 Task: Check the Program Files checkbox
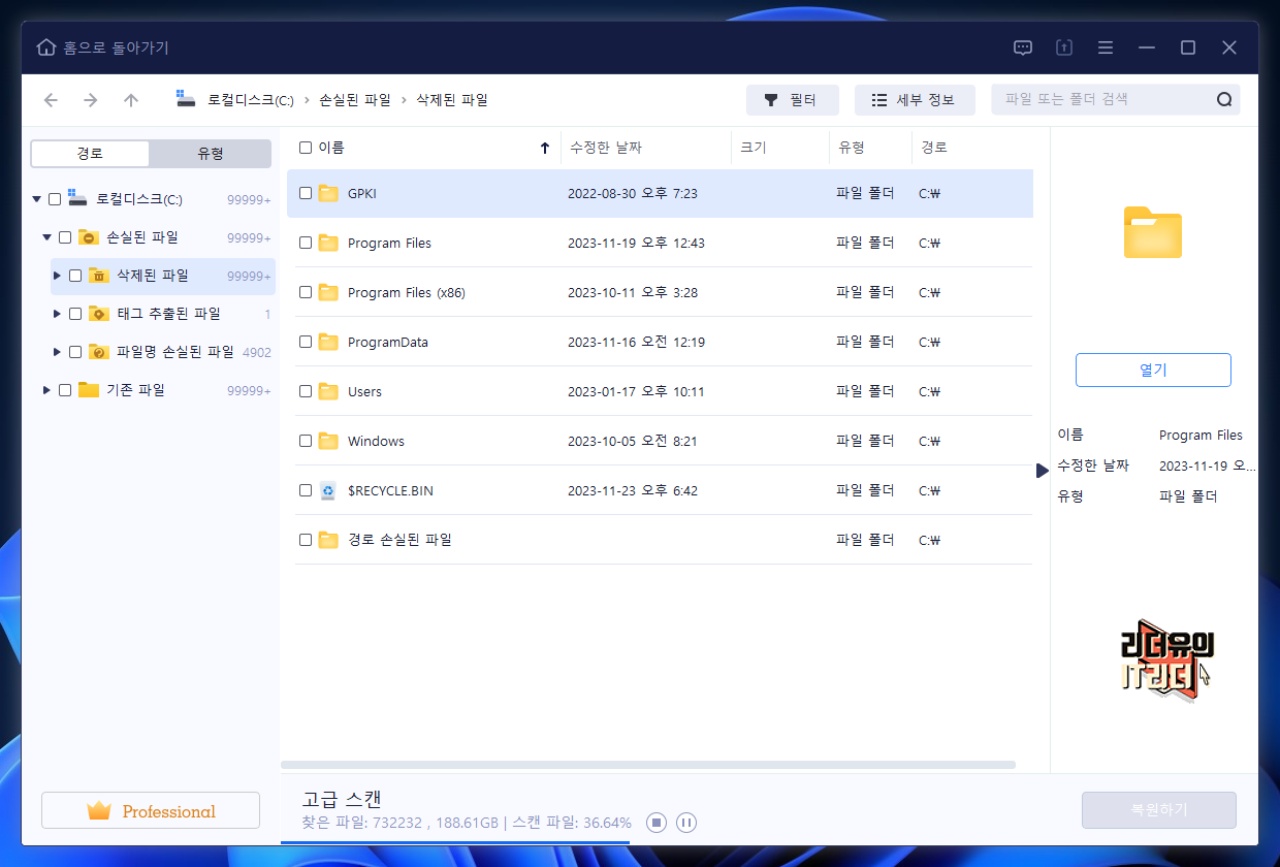click(306, 243)
